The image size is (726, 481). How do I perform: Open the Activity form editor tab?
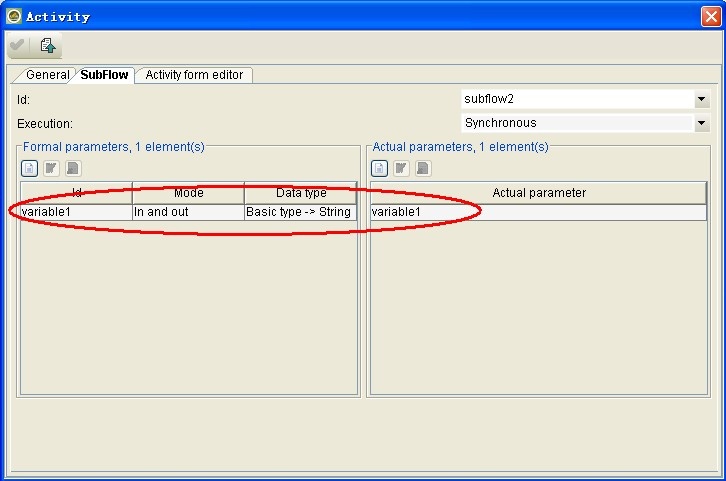click(194, 75)
